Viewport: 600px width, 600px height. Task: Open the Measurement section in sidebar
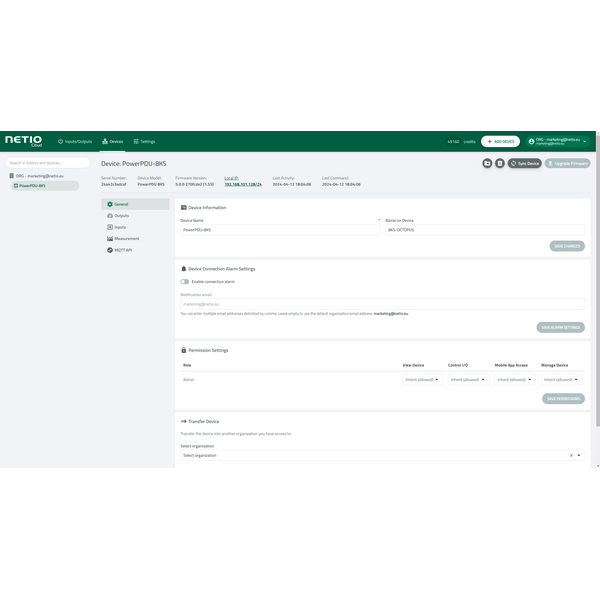[126, 238]
